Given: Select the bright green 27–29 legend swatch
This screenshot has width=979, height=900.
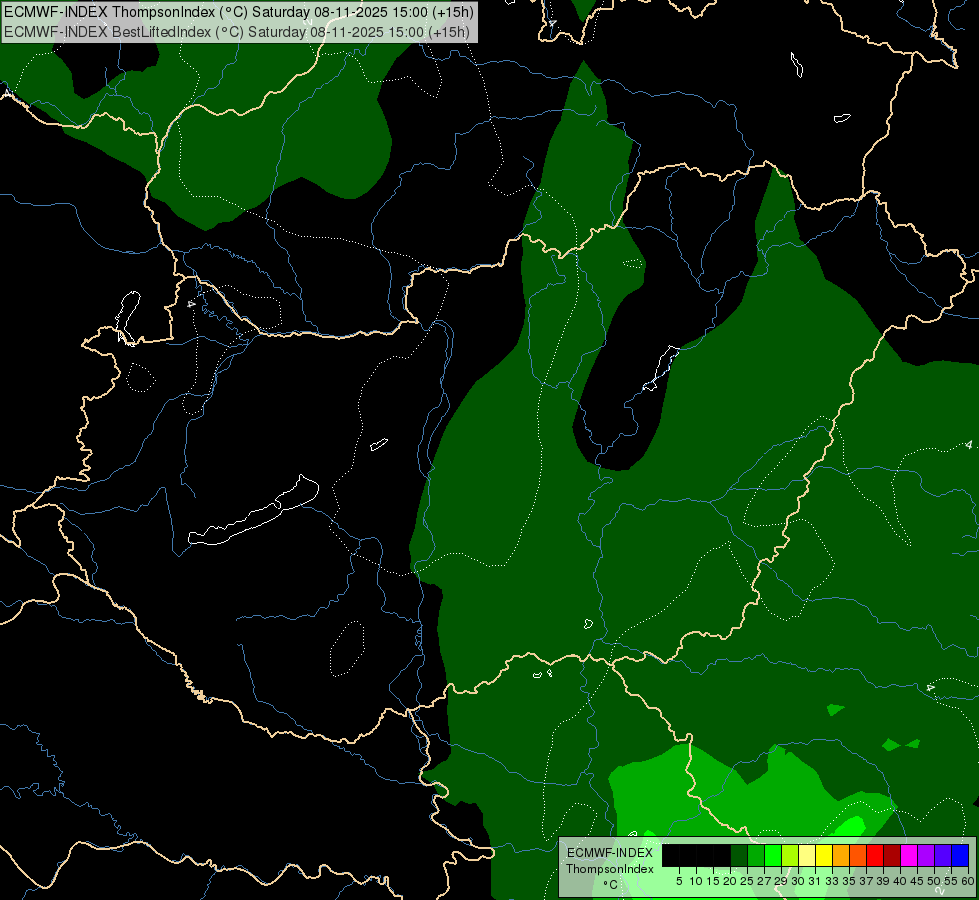Looking at the screenshot, I should [x=773, y=856].
